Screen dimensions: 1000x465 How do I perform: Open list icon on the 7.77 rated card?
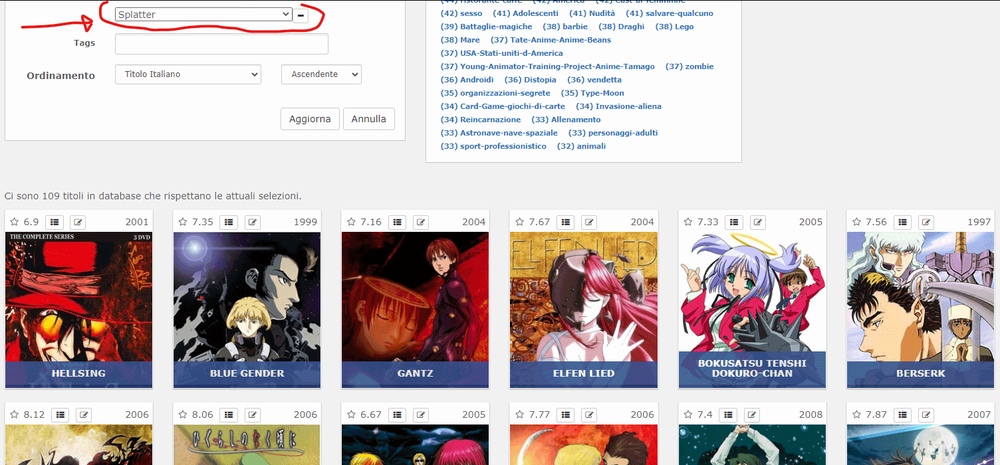click(565, 415)
